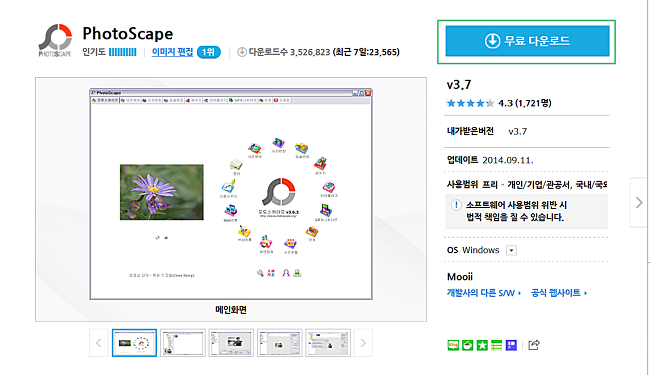Go to next thumbnails with right arrow

pos(363,343)
